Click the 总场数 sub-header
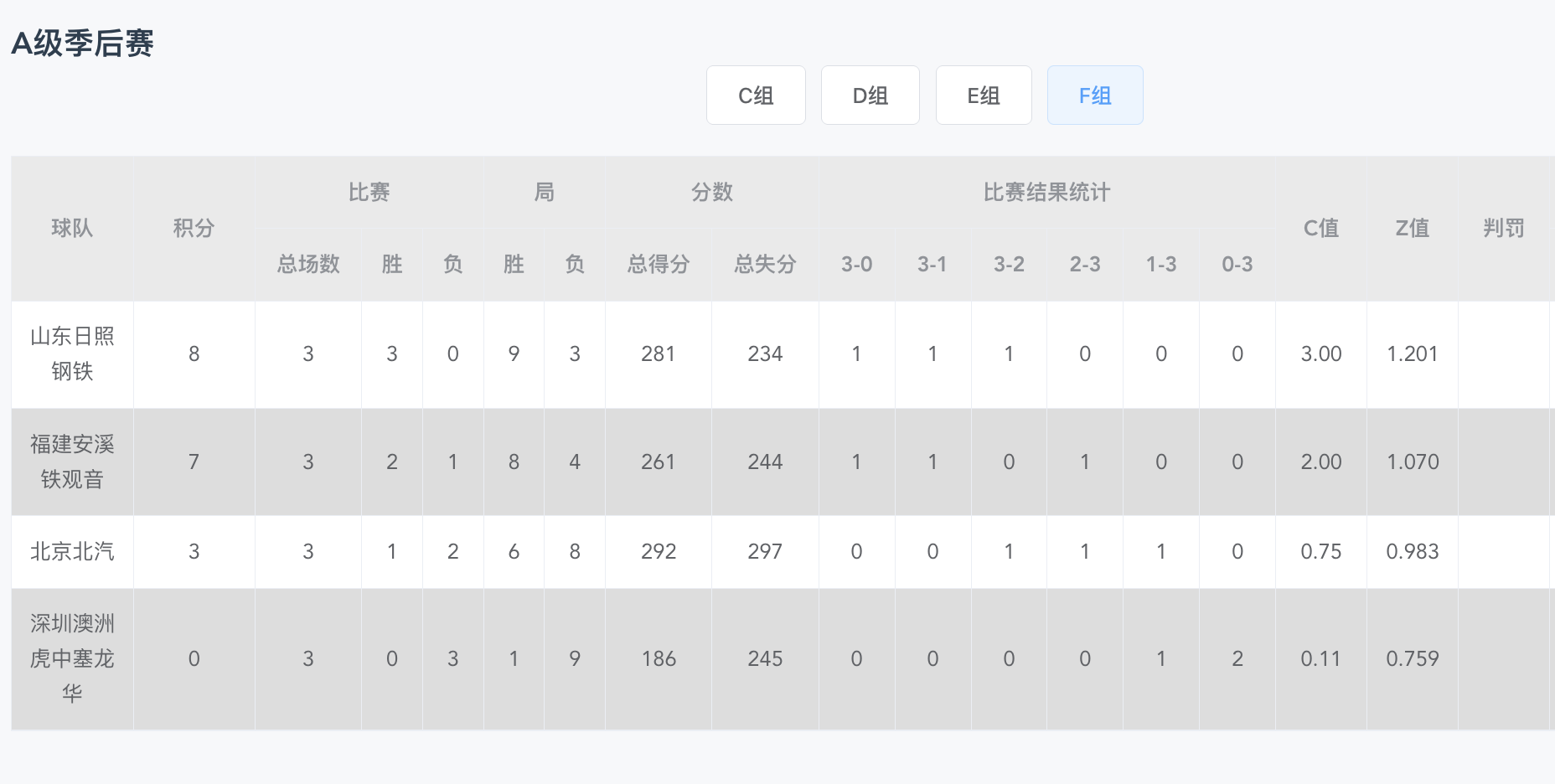 tap(308, 264)
